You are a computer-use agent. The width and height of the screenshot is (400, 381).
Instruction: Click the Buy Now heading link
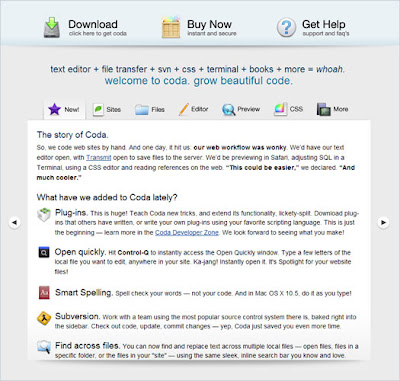click(x=209, y=24)
